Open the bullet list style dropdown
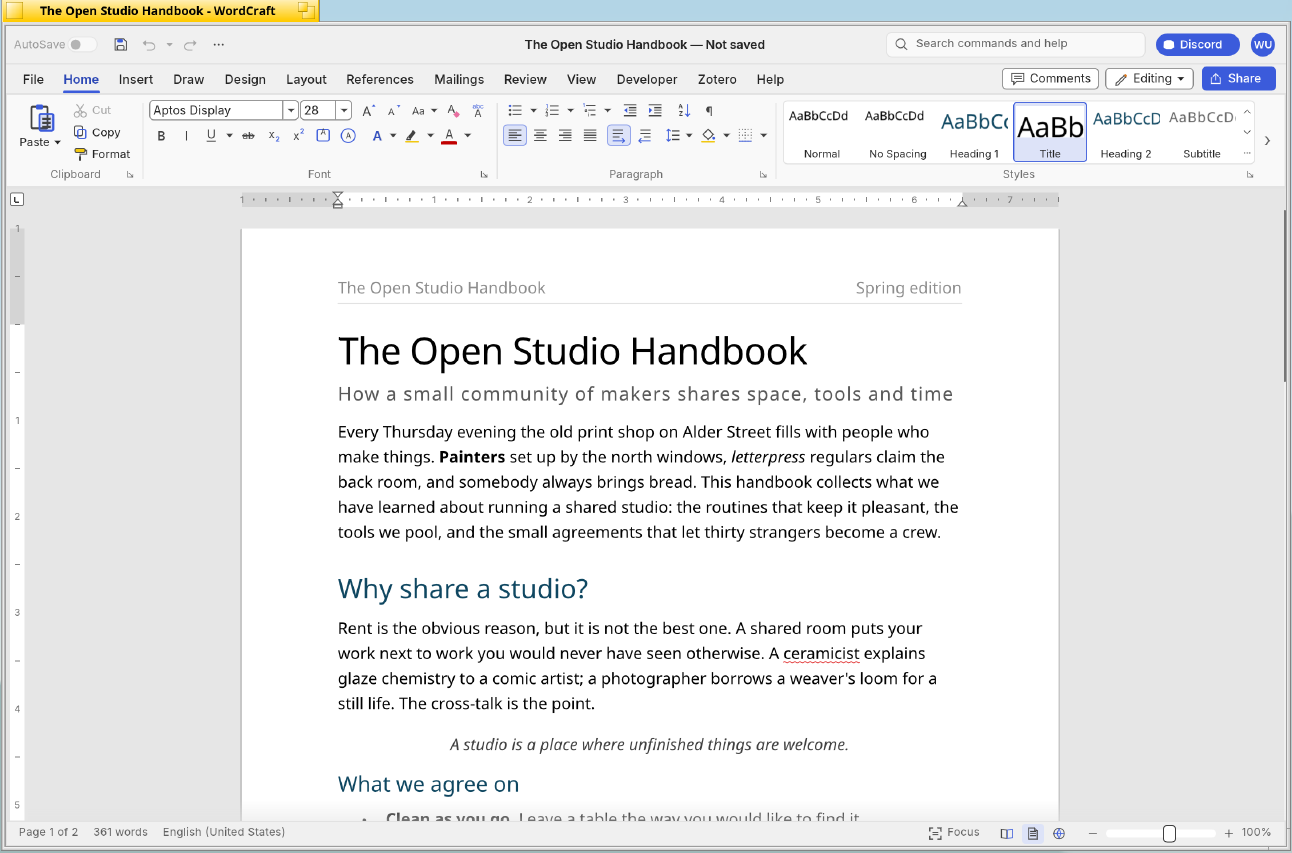The width and height of the screenshot is (1292, 853). pos(533,110)
